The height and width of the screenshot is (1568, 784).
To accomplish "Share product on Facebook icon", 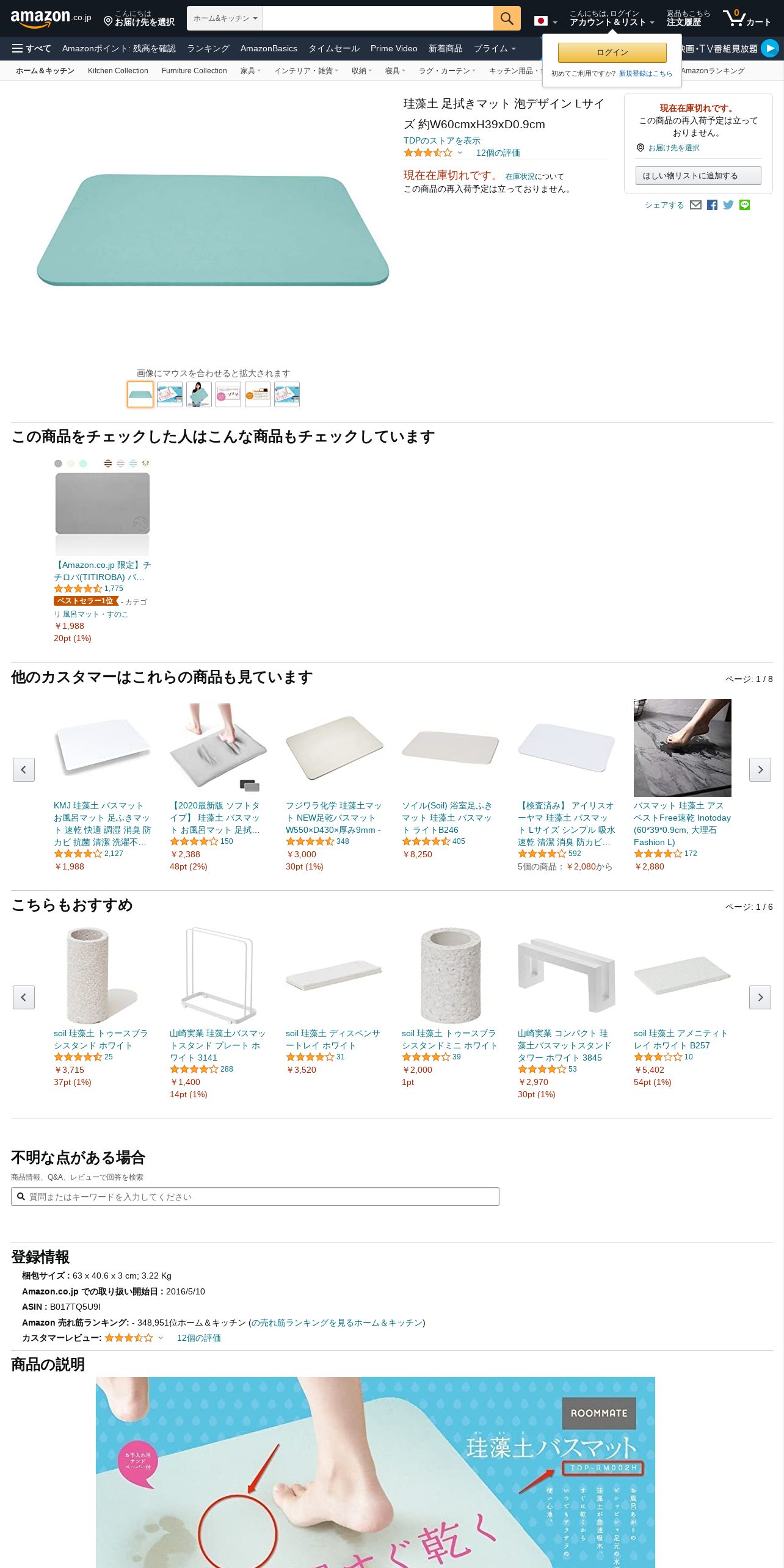I will coord(712,205).
